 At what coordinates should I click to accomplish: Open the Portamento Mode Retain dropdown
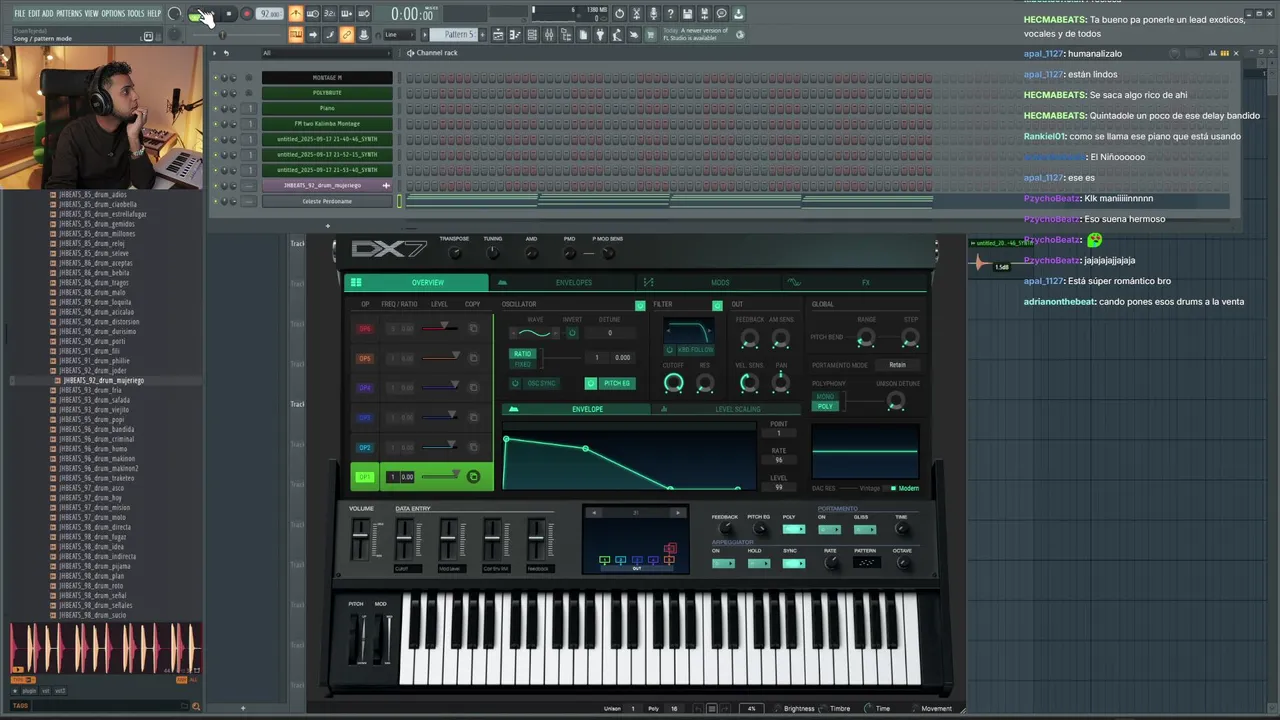[898, 365]
